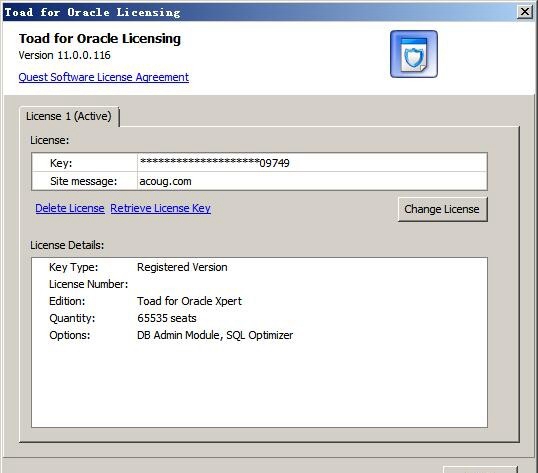Screen dimensions: 538x473
Task: Click the 'Options:' label
Action: 70,335
